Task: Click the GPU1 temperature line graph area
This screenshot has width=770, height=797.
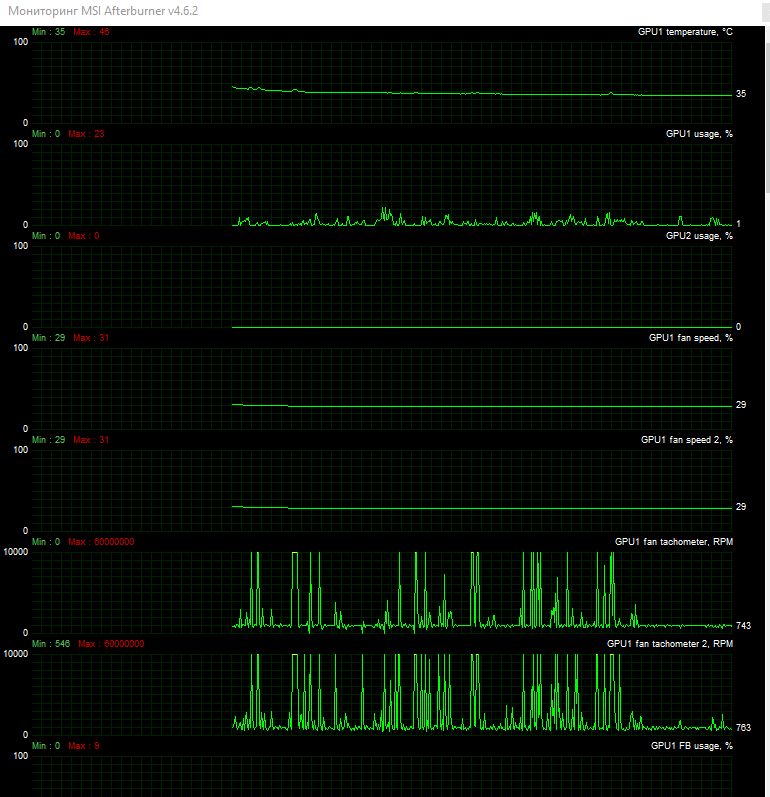Action: (382, 83)
